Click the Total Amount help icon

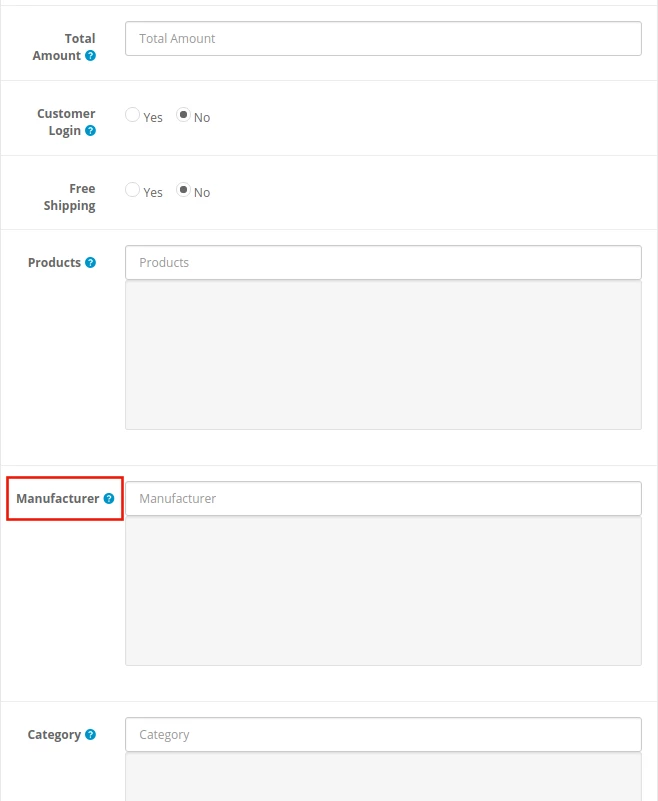click(x=91, y=56)
